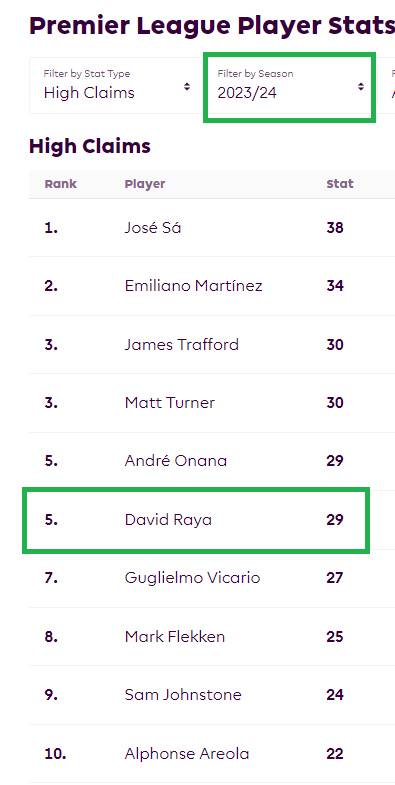This screenshot has width=395, height=785.
Task: Click the Player column header
Action: (145, 184)
